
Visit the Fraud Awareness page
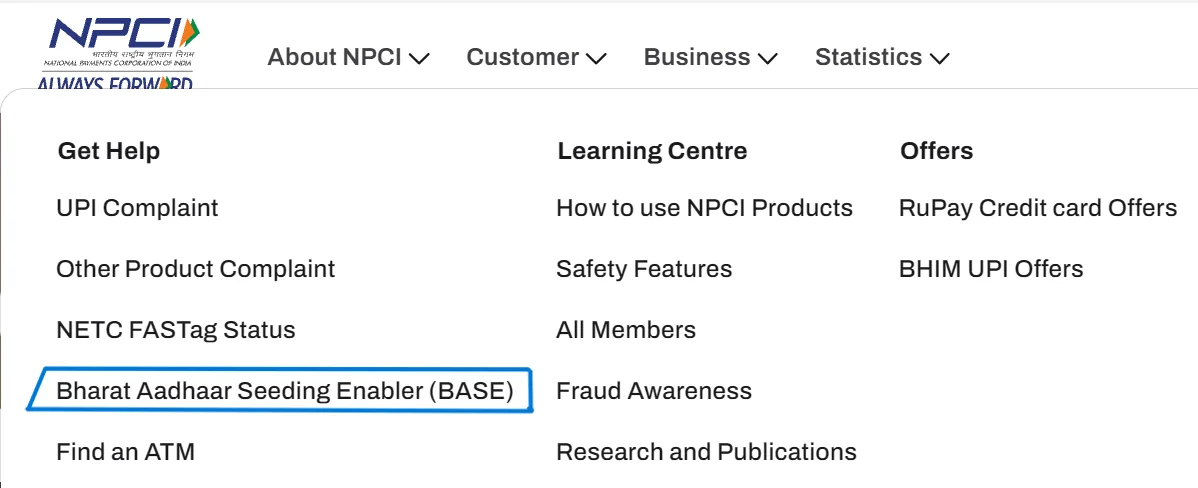(x=654, y=390)
